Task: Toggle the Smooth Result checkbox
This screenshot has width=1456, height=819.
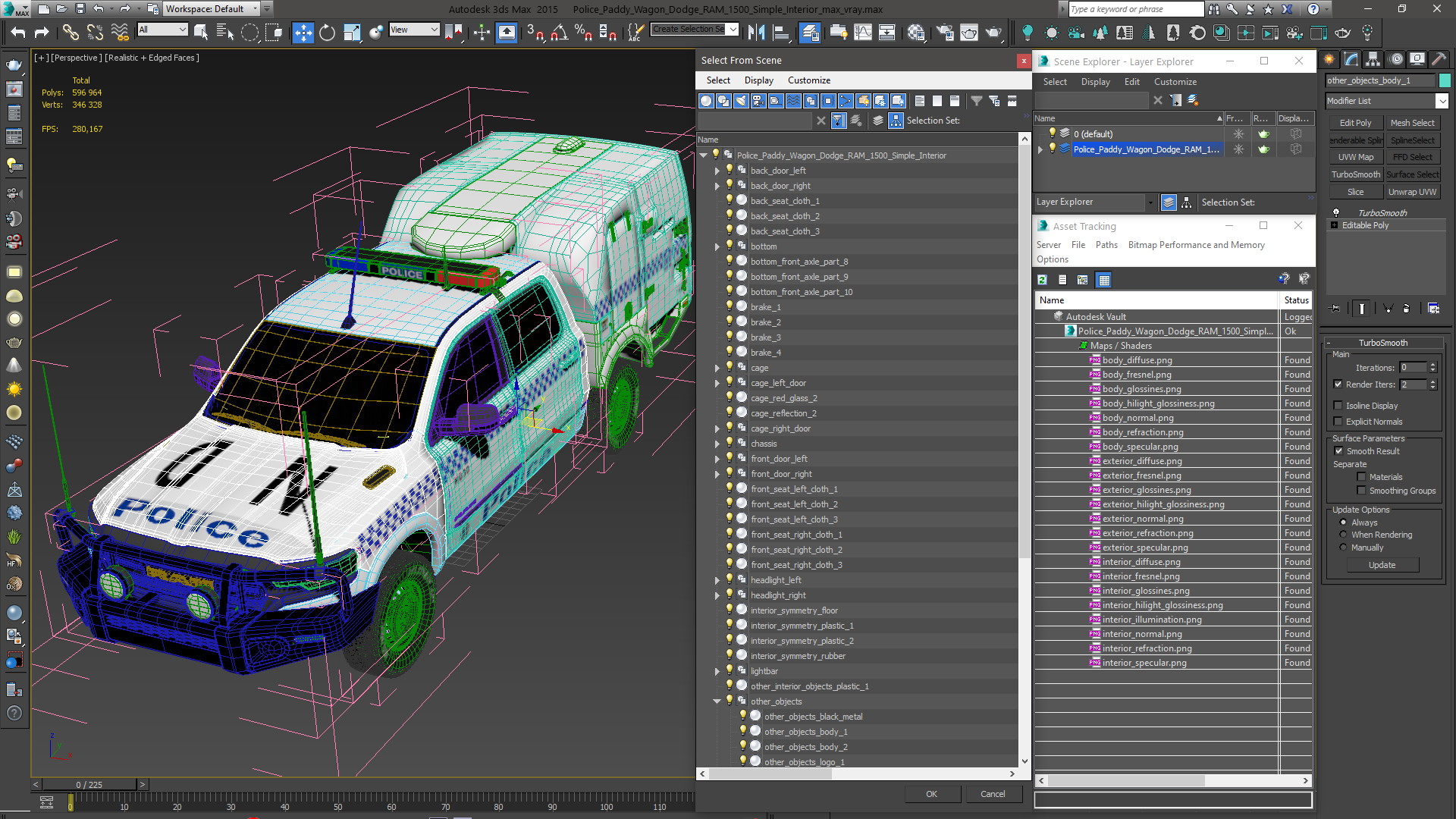Action: pyautogui.click(x=1338, y=451)
